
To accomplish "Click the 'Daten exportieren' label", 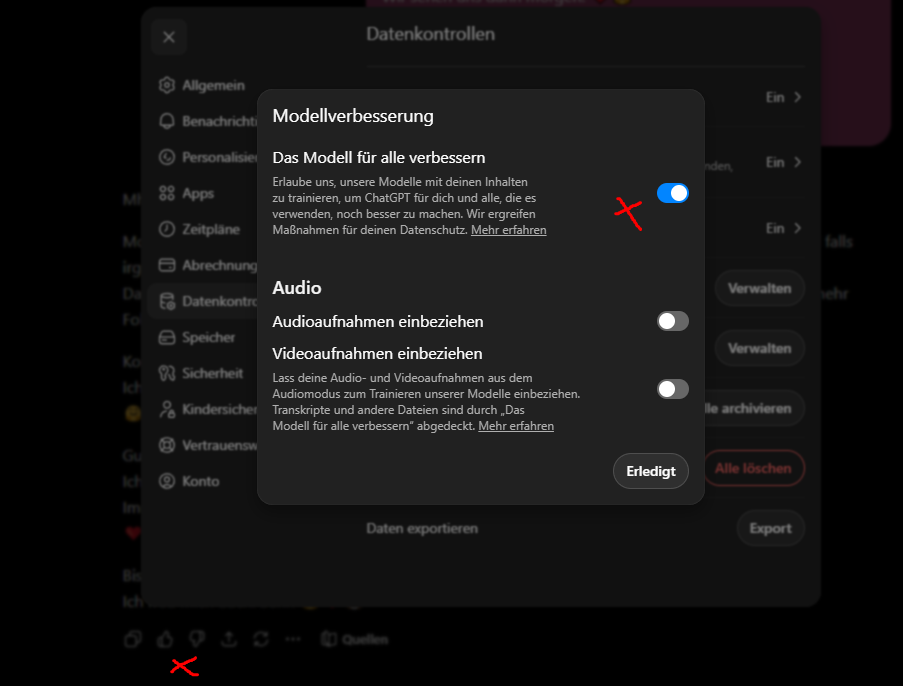I will click(422, 528).
